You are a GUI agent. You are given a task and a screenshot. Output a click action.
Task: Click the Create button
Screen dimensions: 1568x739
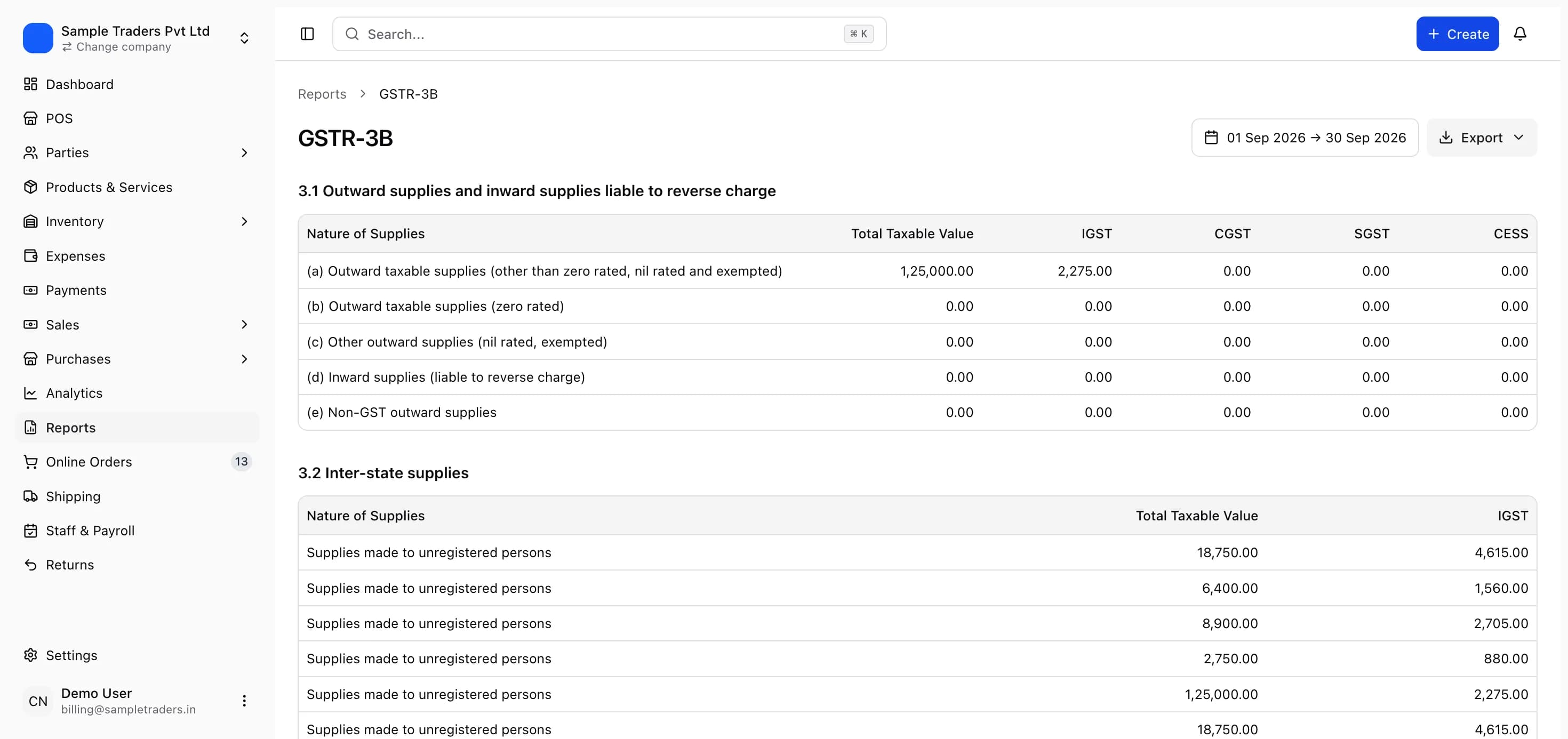coord(1457,34)
